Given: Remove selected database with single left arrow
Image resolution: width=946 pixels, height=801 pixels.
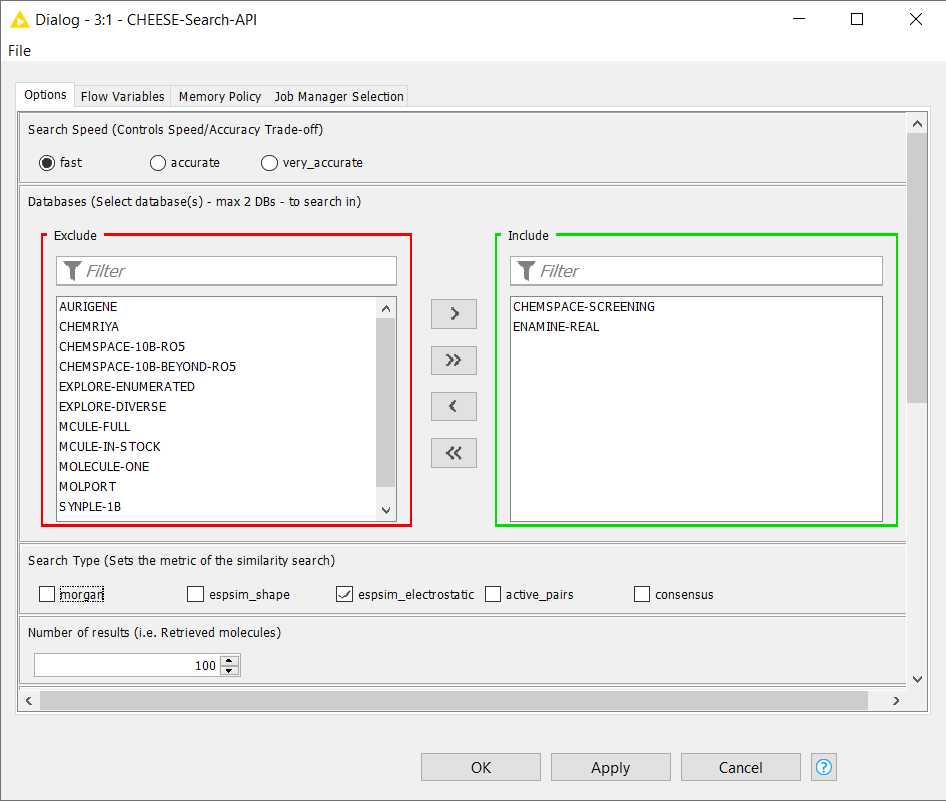Looking at the screenshot, I should tap(454, 407).
